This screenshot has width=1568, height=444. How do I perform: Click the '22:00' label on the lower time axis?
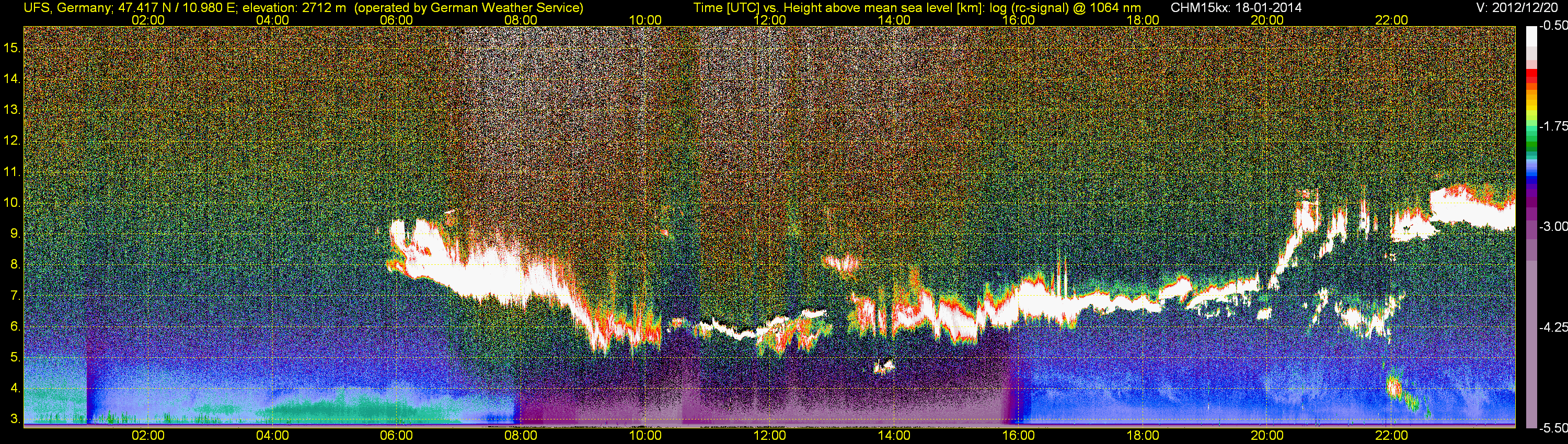point(1391,436)
